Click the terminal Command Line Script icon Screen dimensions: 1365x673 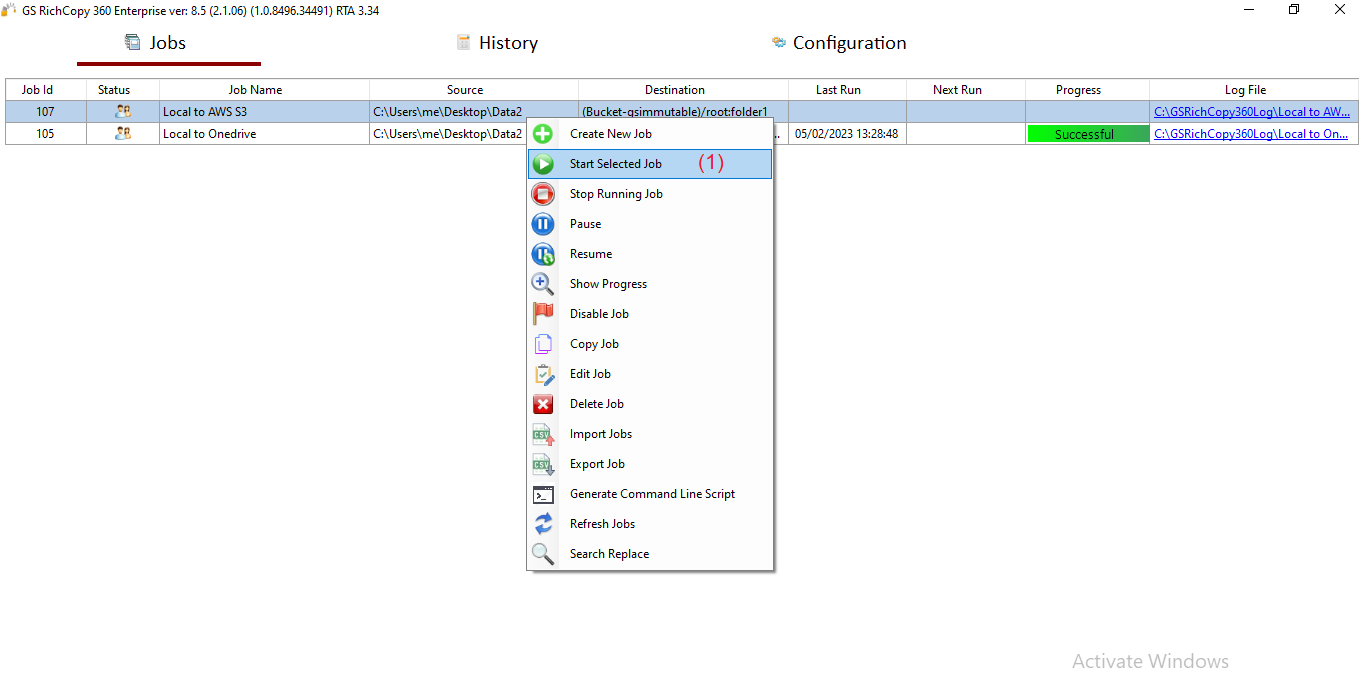coord(543,494)
